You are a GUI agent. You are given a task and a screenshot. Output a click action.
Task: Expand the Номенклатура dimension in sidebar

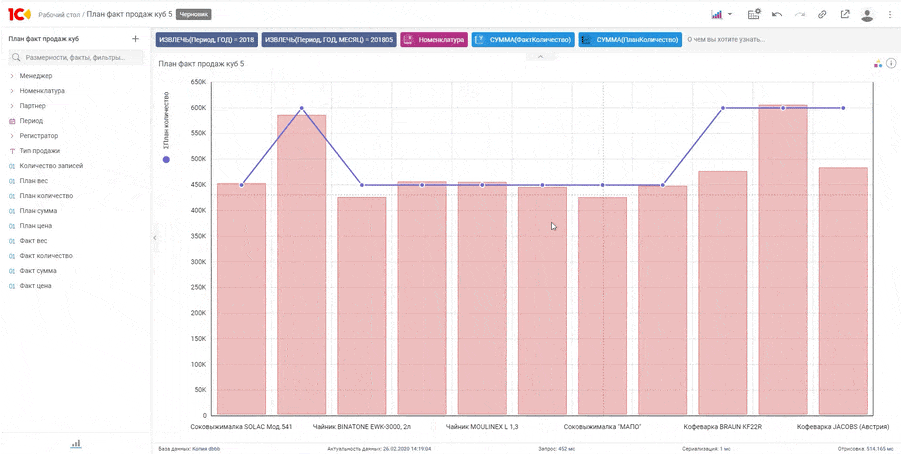pos(12,91)
